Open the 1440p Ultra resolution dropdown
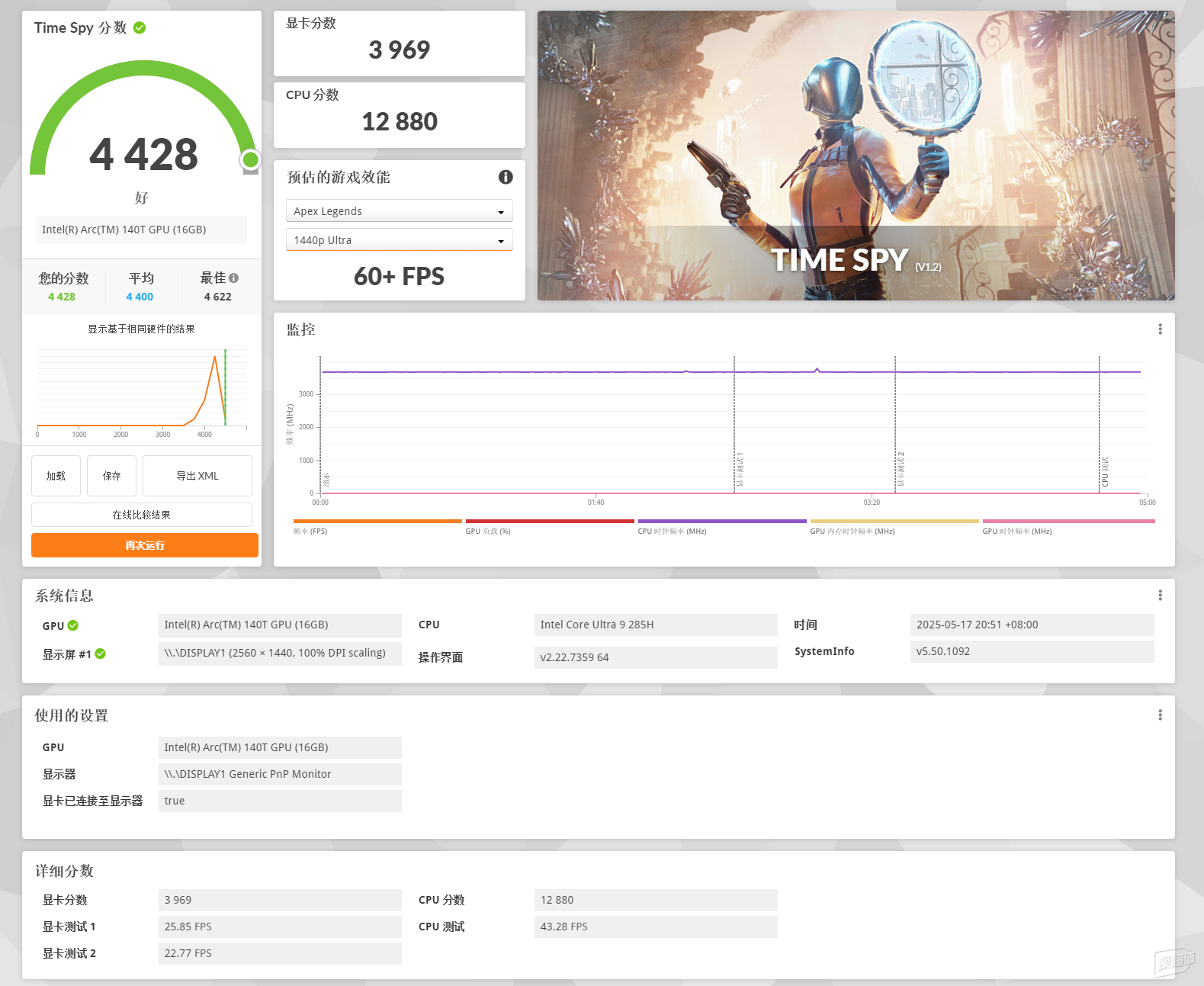The image size is (1204, 986). [399, 240]
